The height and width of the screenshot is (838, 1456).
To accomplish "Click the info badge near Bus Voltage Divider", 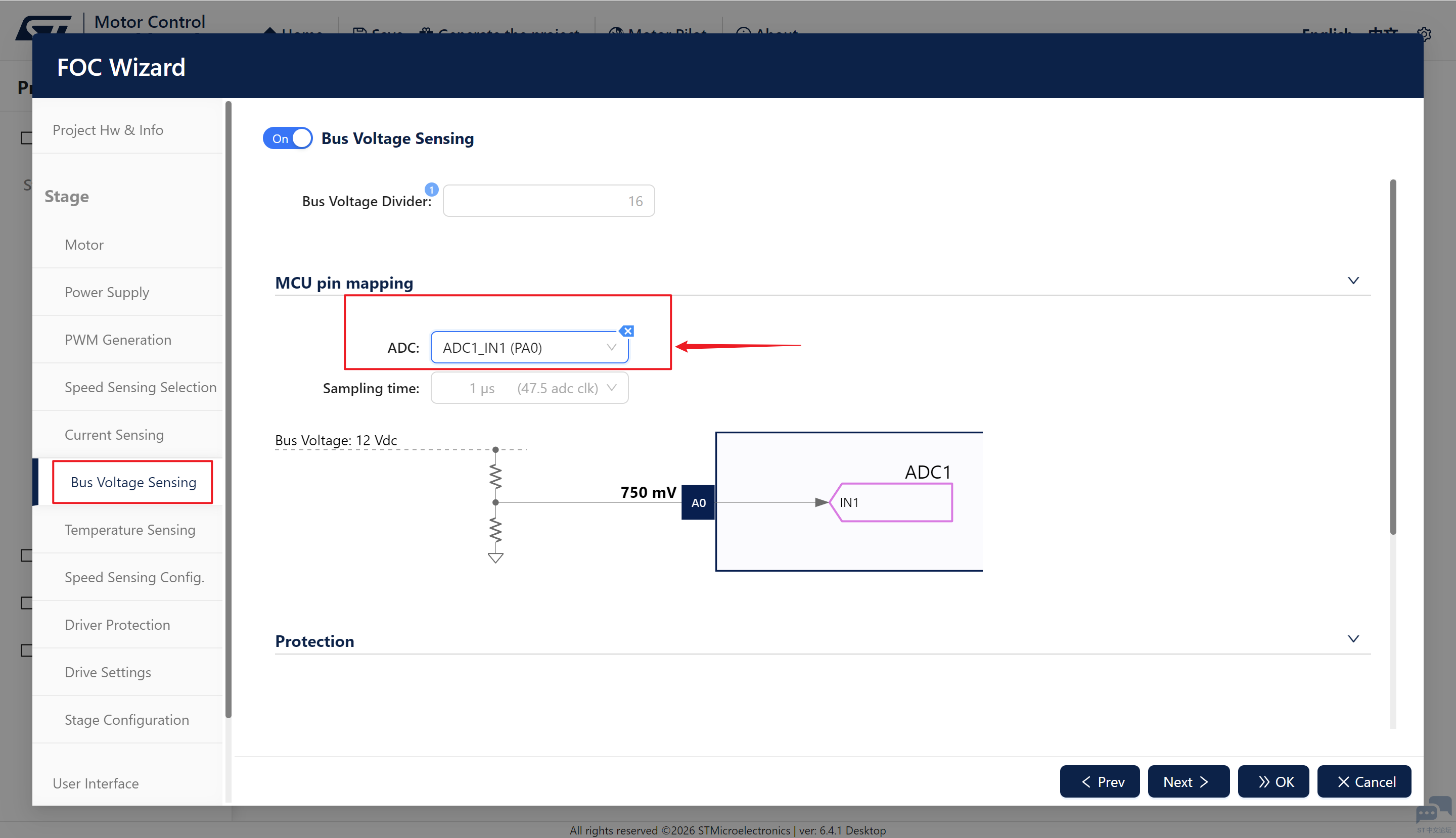I will pyautogui.click(x=431, y=190).
